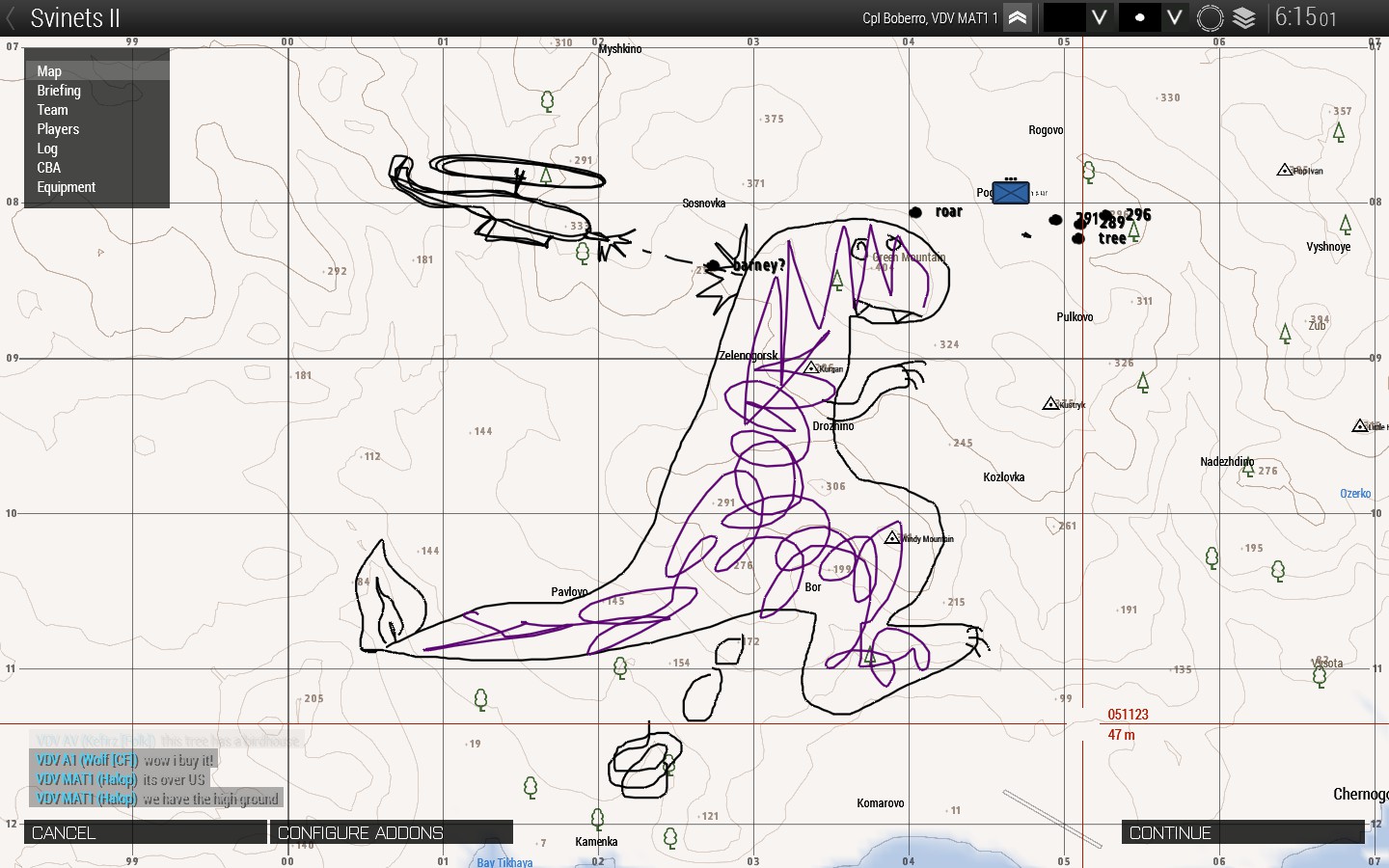Screen dimensions: 1389x868
Task: Click the grid readout 051123
Action: pyautogui.click(x=1128, y=715)
